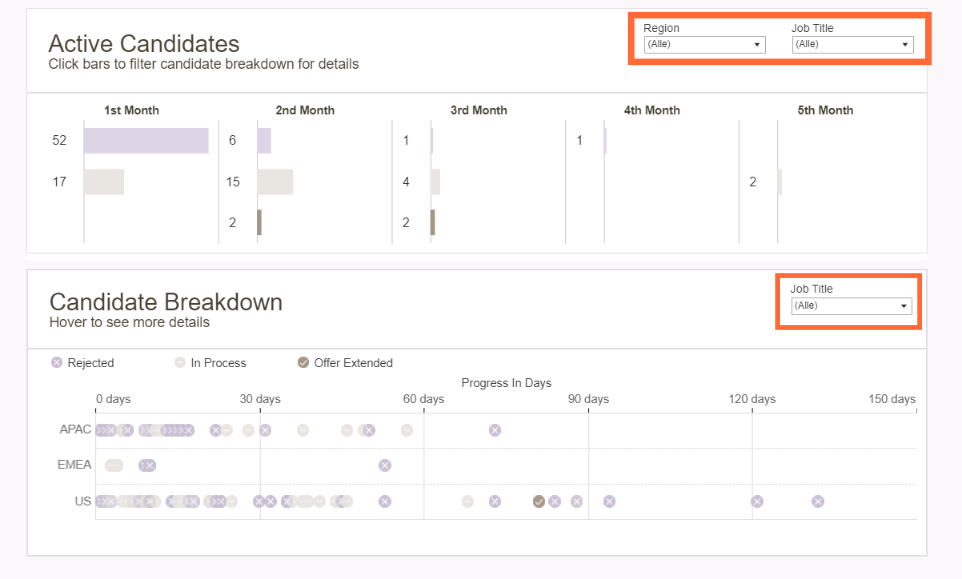Image resolution: width=962 pixels, height=579 pixels.
Task: Select the 3rd Month column header
Action: (x=478, y=110)
